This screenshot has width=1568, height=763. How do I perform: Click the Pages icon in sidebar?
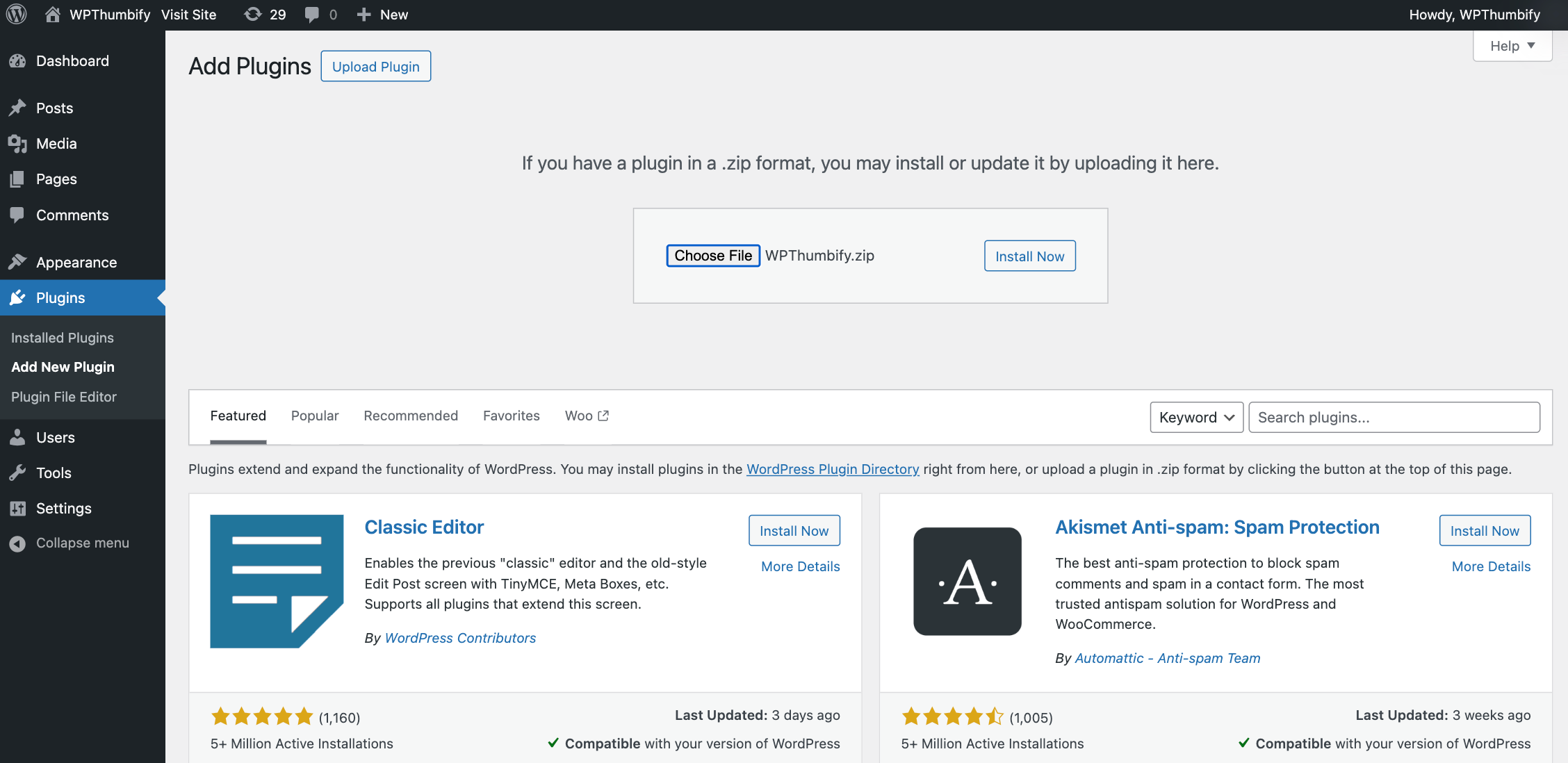pyautogui.click(x=17, y=179)
